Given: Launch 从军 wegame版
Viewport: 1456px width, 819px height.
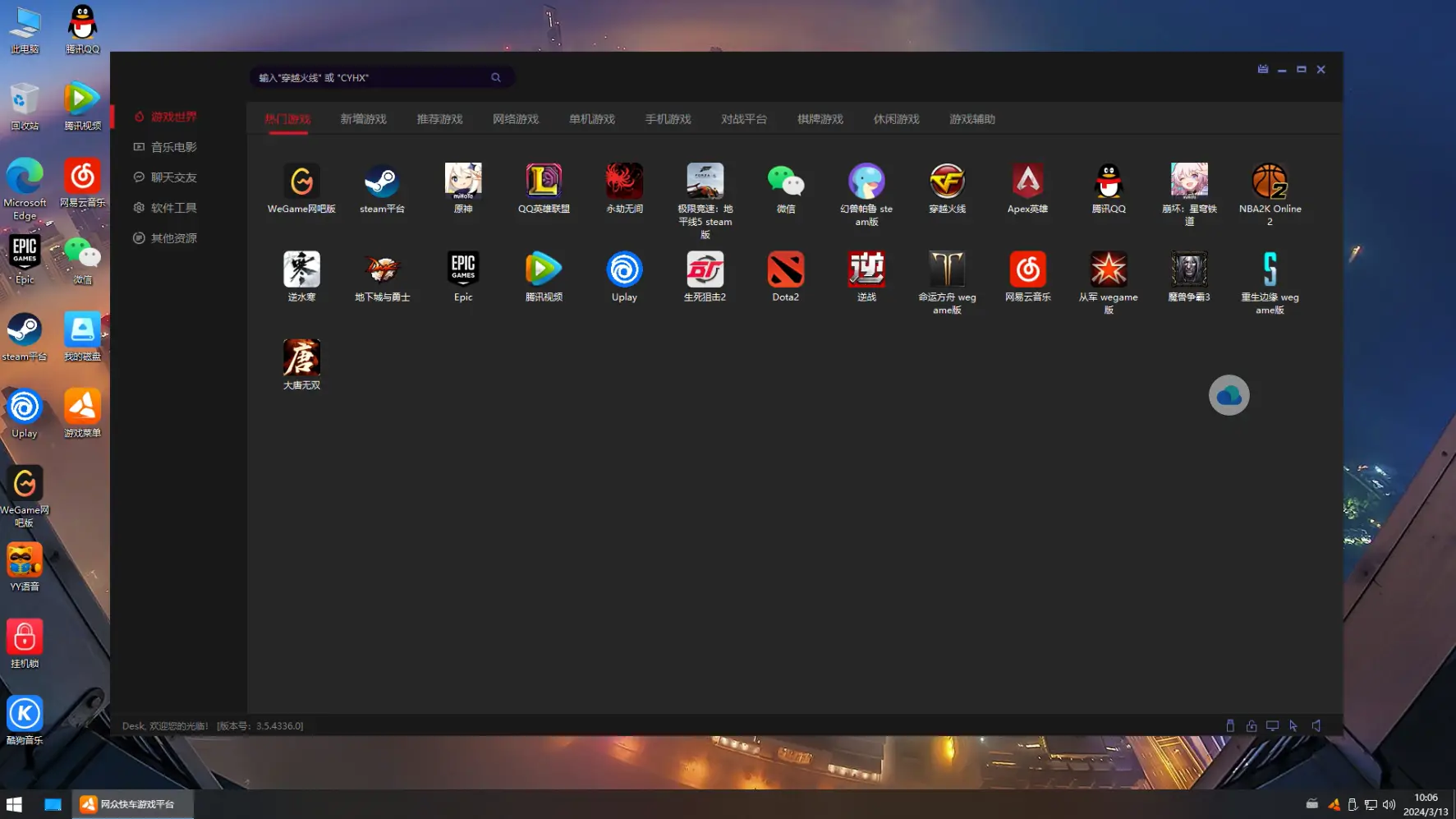Looking at the screenshot, I should (x=1109, y=283).
